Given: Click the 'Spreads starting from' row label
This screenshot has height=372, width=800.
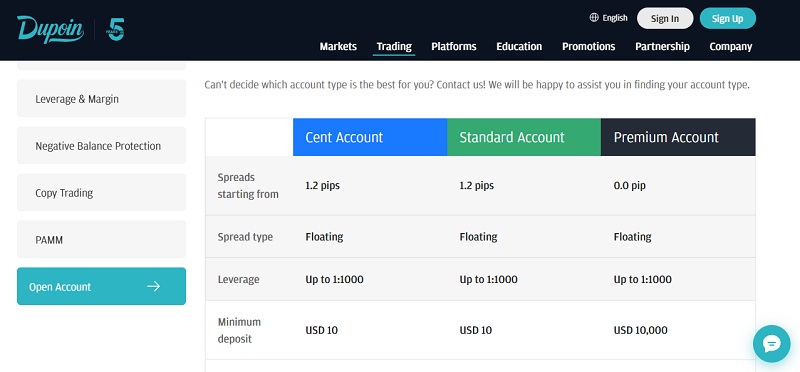Looking at the screenshot, I should point(248,186).
